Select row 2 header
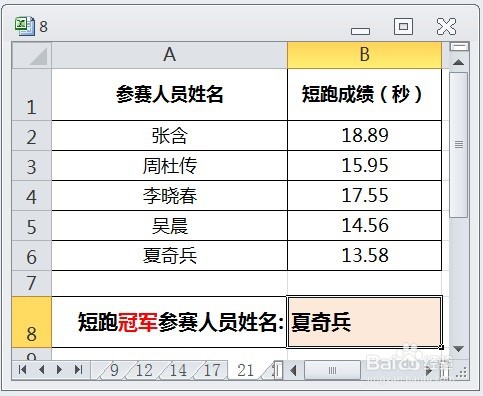The image size is (483, 396). 32,136
